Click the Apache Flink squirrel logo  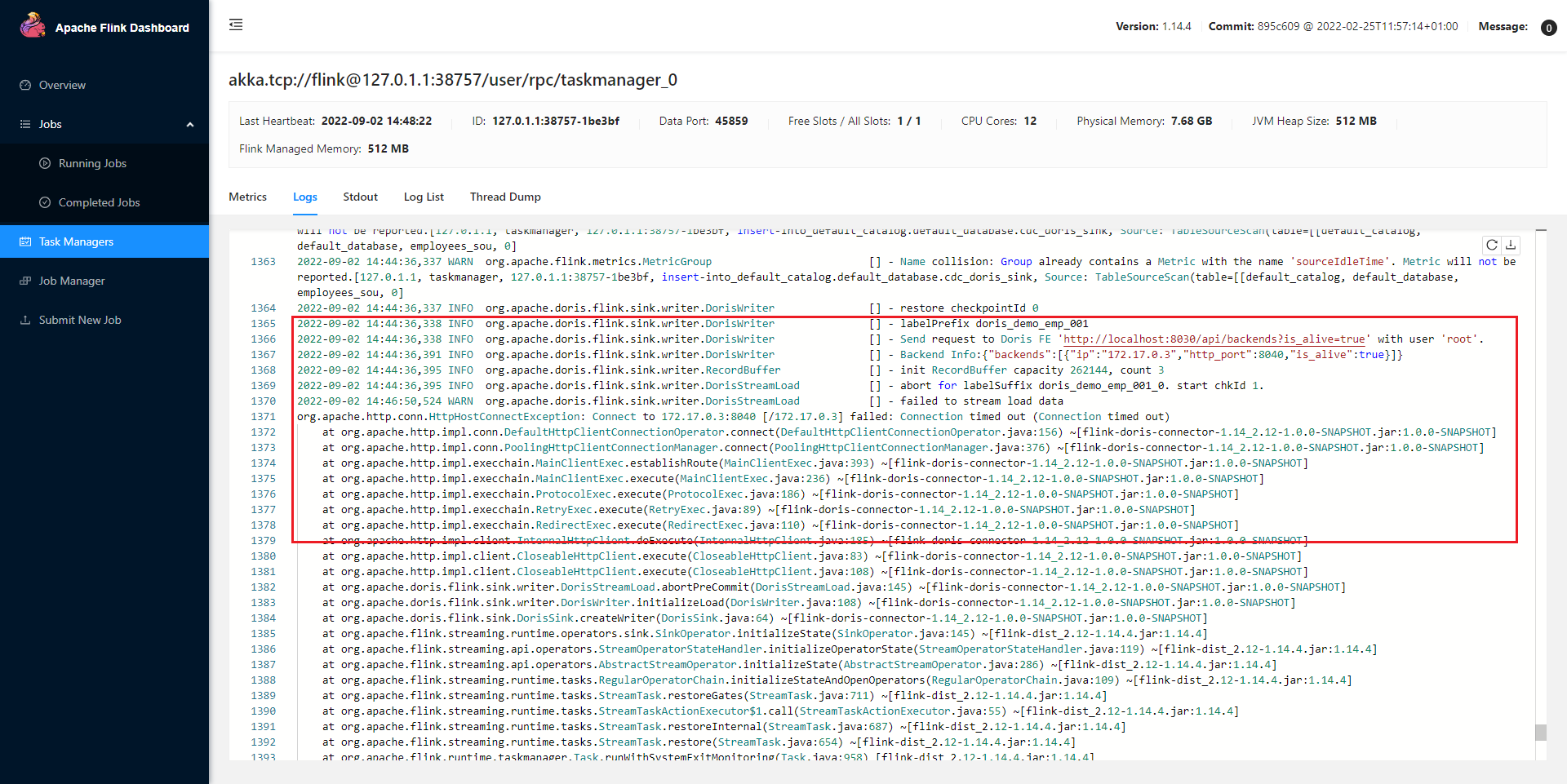click(x=33, y=26)
